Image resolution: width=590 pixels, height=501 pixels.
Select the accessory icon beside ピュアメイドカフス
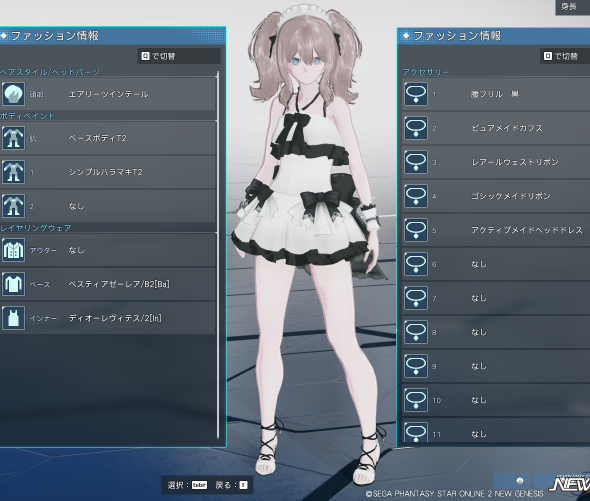(x=416, y=128)
